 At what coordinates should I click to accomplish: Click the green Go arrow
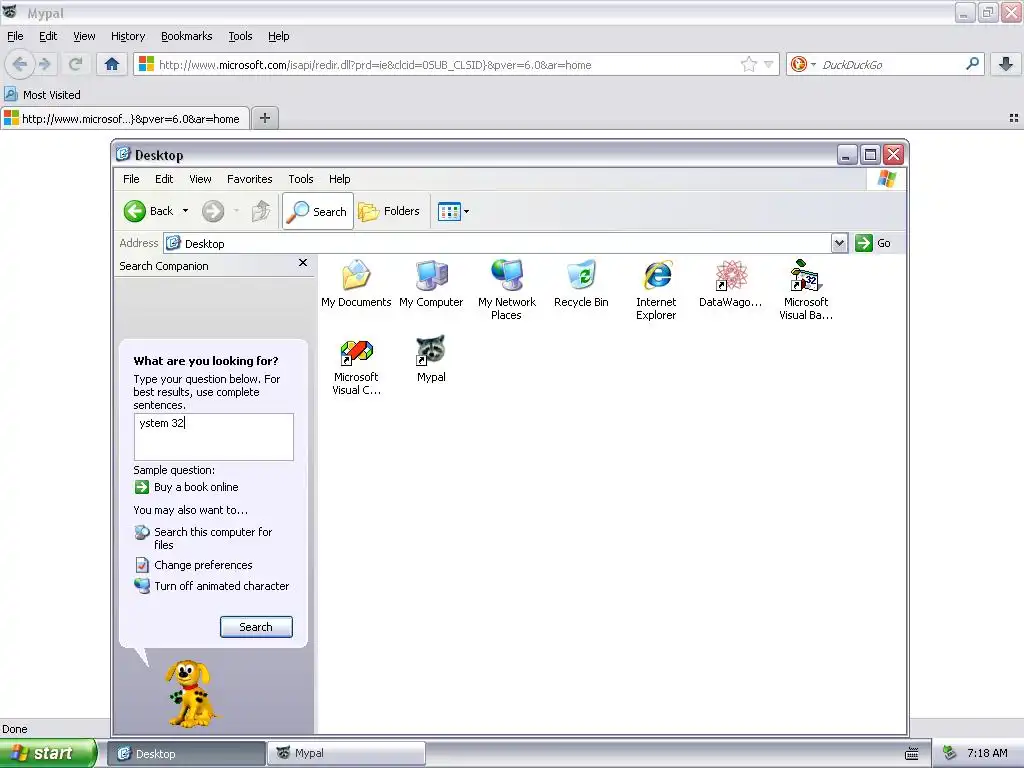[864, 243]
